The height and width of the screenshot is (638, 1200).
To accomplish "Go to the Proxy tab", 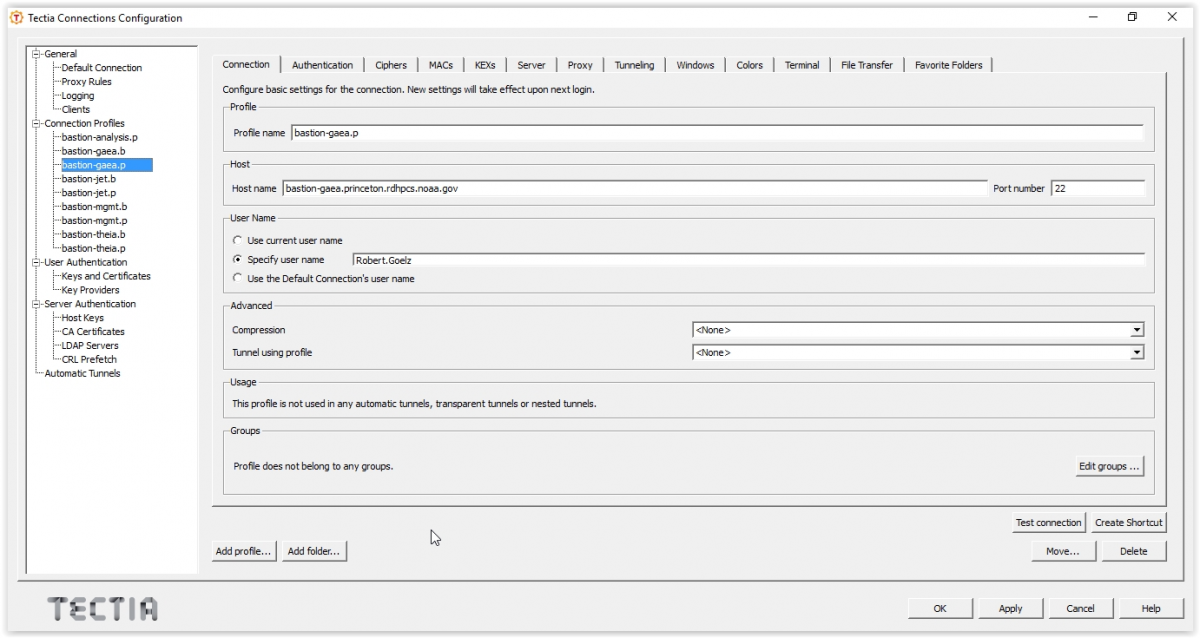I will [x=580, y=65].
